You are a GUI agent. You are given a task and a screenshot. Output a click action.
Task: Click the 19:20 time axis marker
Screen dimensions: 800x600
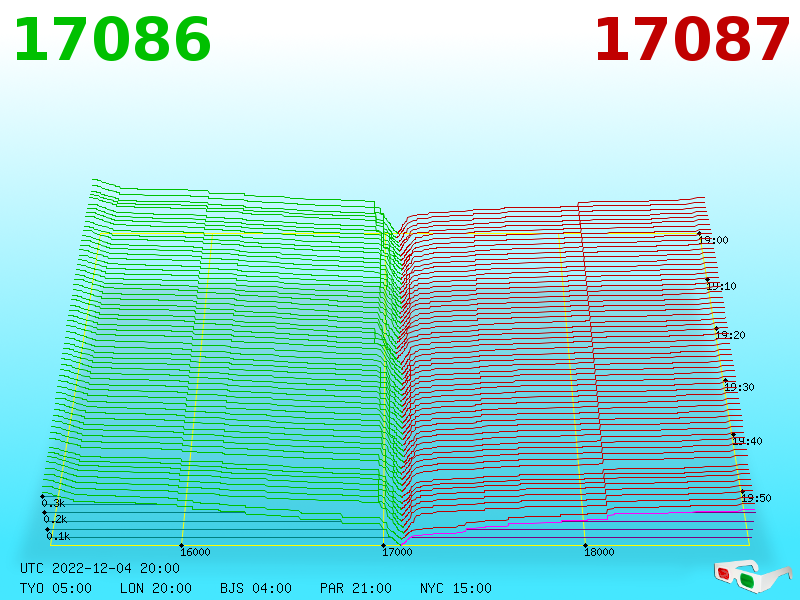pos(731,335)
